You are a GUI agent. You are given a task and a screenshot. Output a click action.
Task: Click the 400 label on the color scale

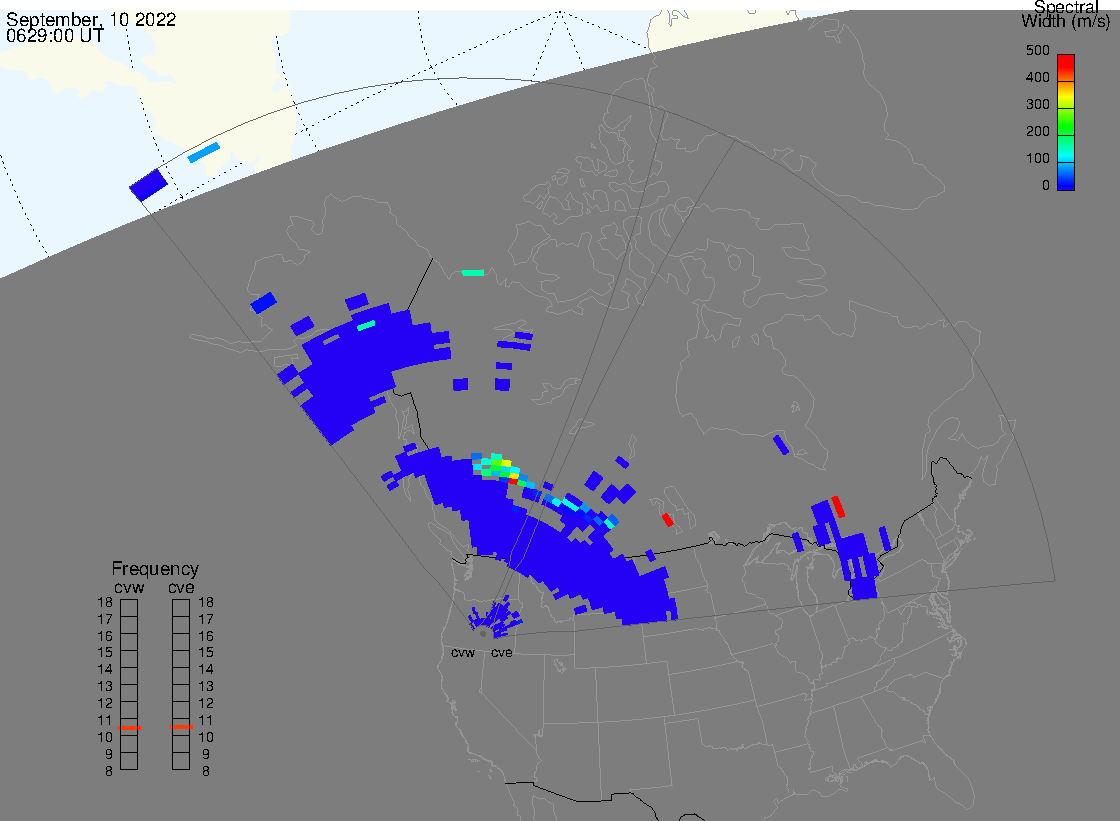pyautogui.click(x=1037, y=77)
